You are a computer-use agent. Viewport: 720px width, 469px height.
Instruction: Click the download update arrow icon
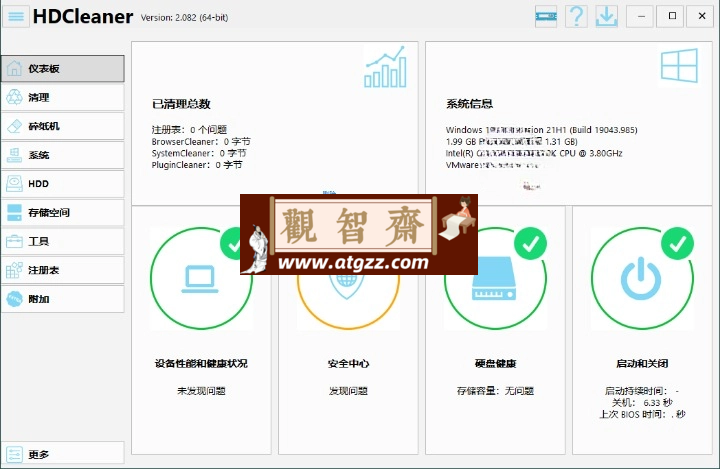(x=607, y=17)
